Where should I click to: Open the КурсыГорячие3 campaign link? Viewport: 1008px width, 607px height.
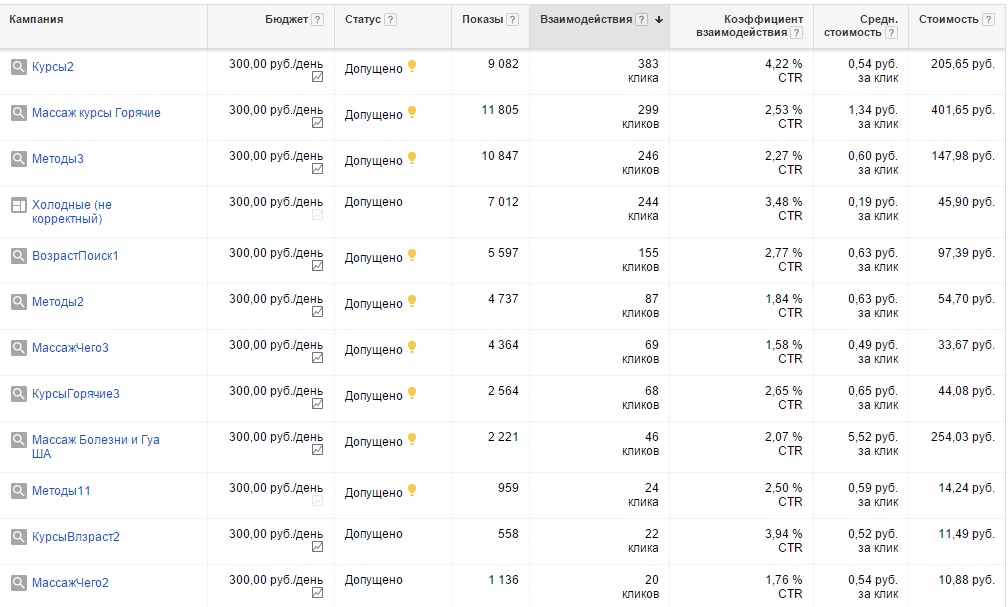(x=76, y=394)
